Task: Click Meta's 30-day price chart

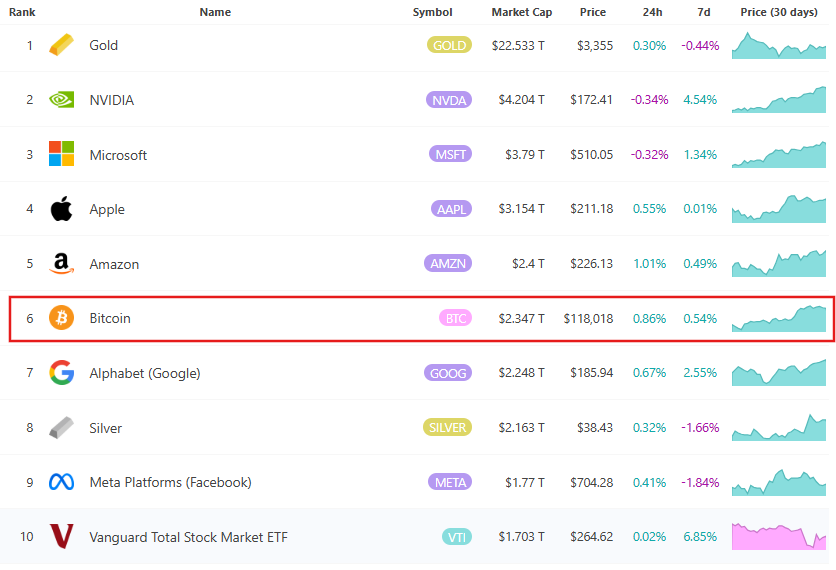Action: click(779, 482)
